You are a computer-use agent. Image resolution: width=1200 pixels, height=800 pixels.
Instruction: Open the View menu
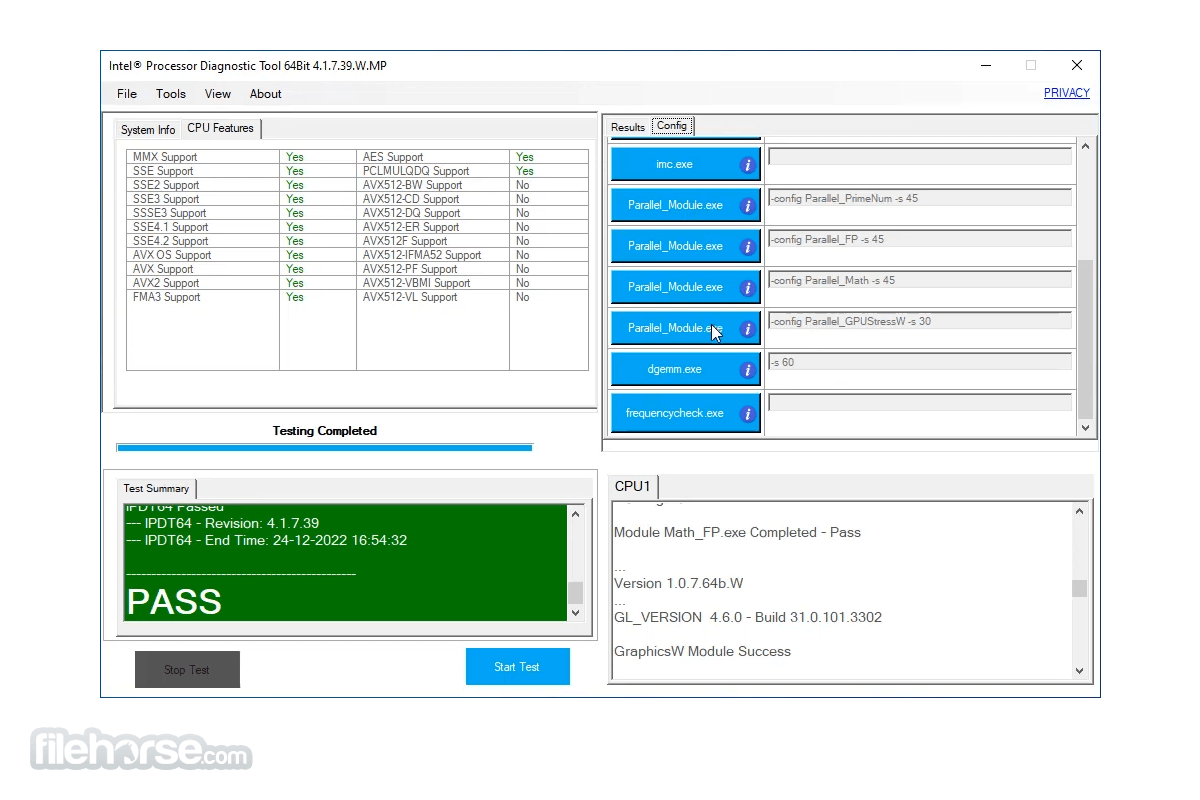pos(218,94)
